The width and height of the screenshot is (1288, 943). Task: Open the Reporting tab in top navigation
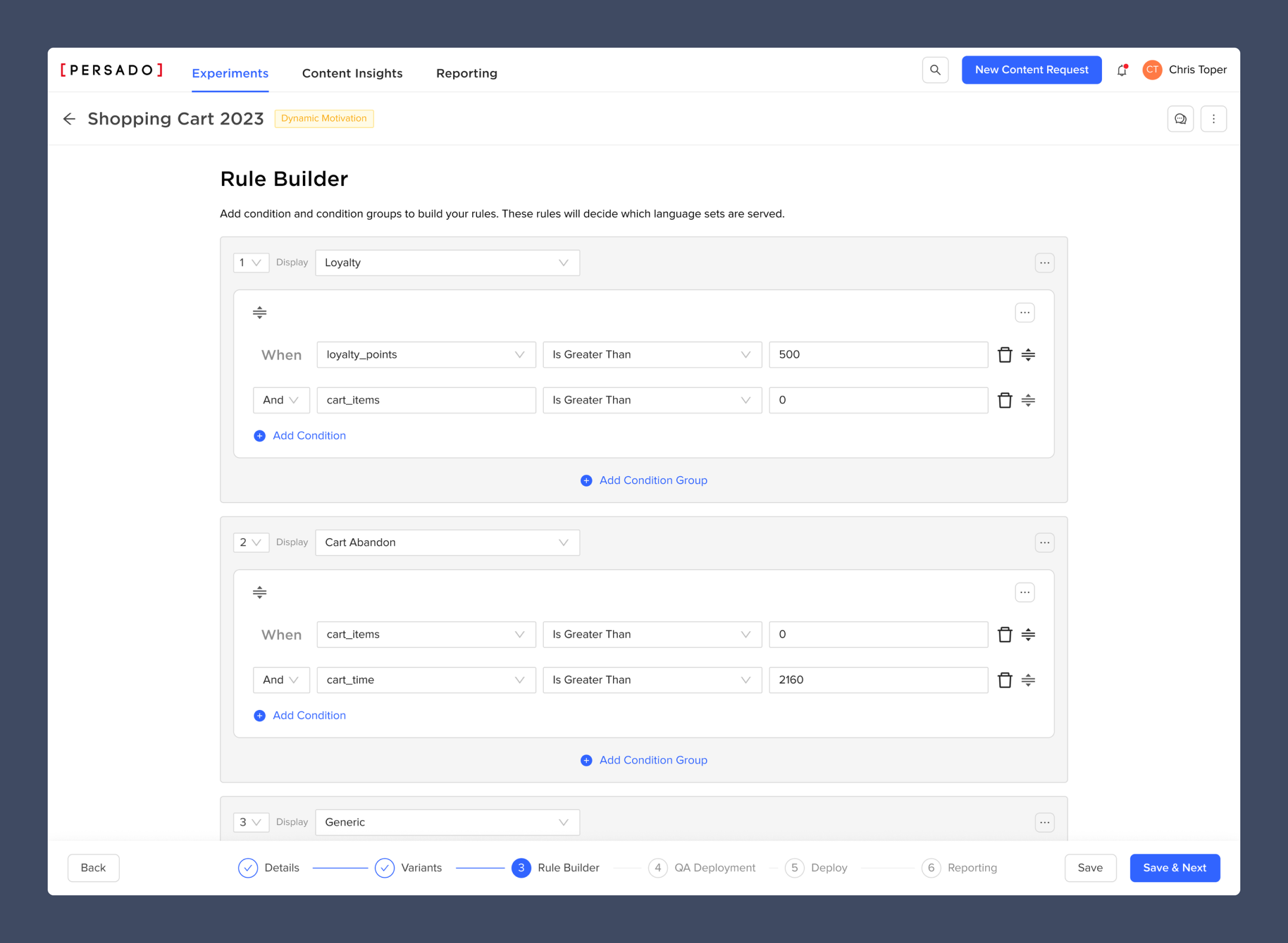click(466, 73)
